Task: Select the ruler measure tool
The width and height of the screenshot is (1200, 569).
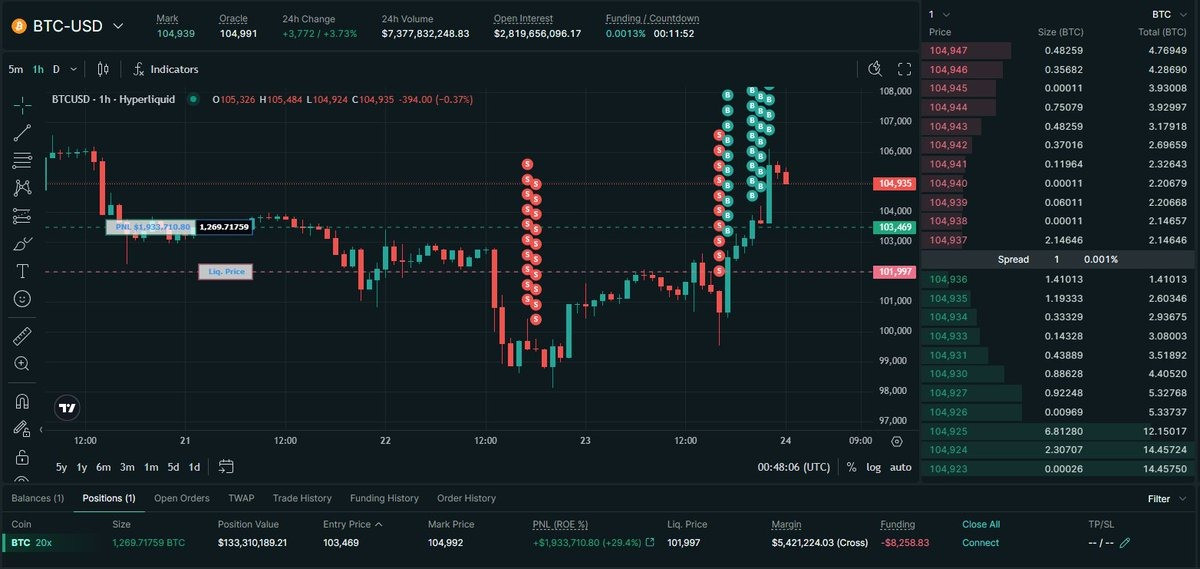Action: point(22,335)
